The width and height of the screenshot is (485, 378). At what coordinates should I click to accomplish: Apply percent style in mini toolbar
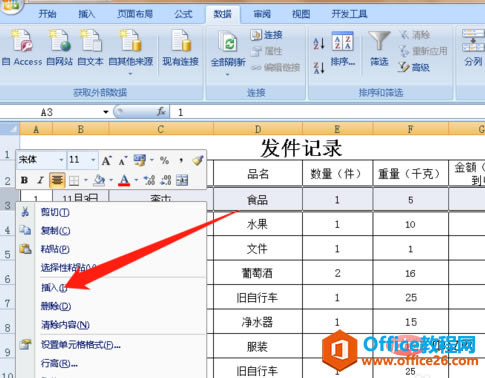[164, 161]
